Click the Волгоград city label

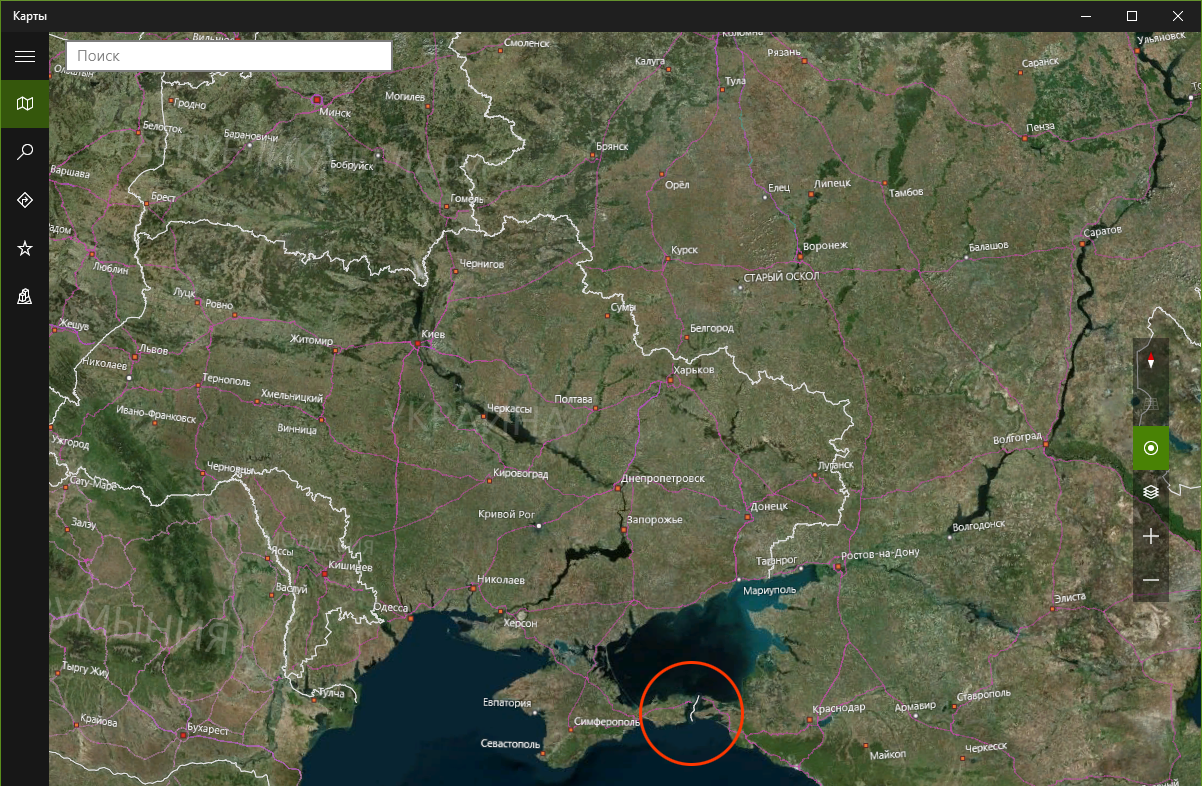(x=1017, y=438)
